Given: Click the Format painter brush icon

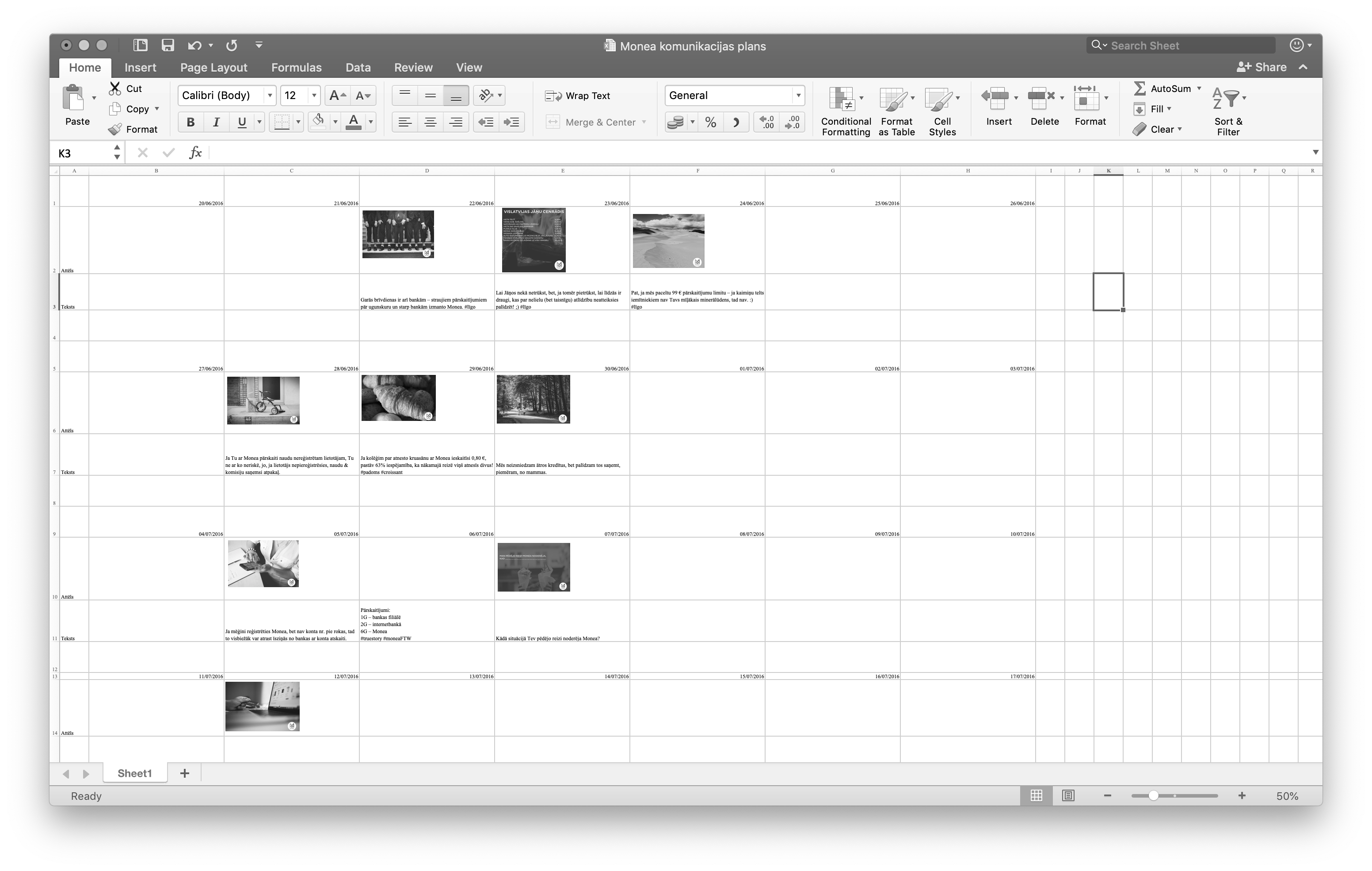Looking at the screenshot, I should coord(115,130).
